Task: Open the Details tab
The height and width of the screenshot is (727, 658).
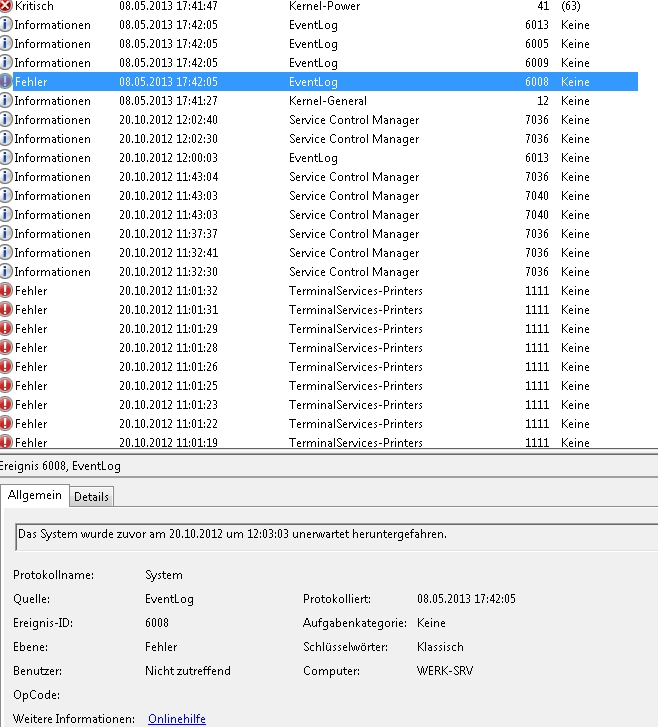Action: [x=91, y=497]
